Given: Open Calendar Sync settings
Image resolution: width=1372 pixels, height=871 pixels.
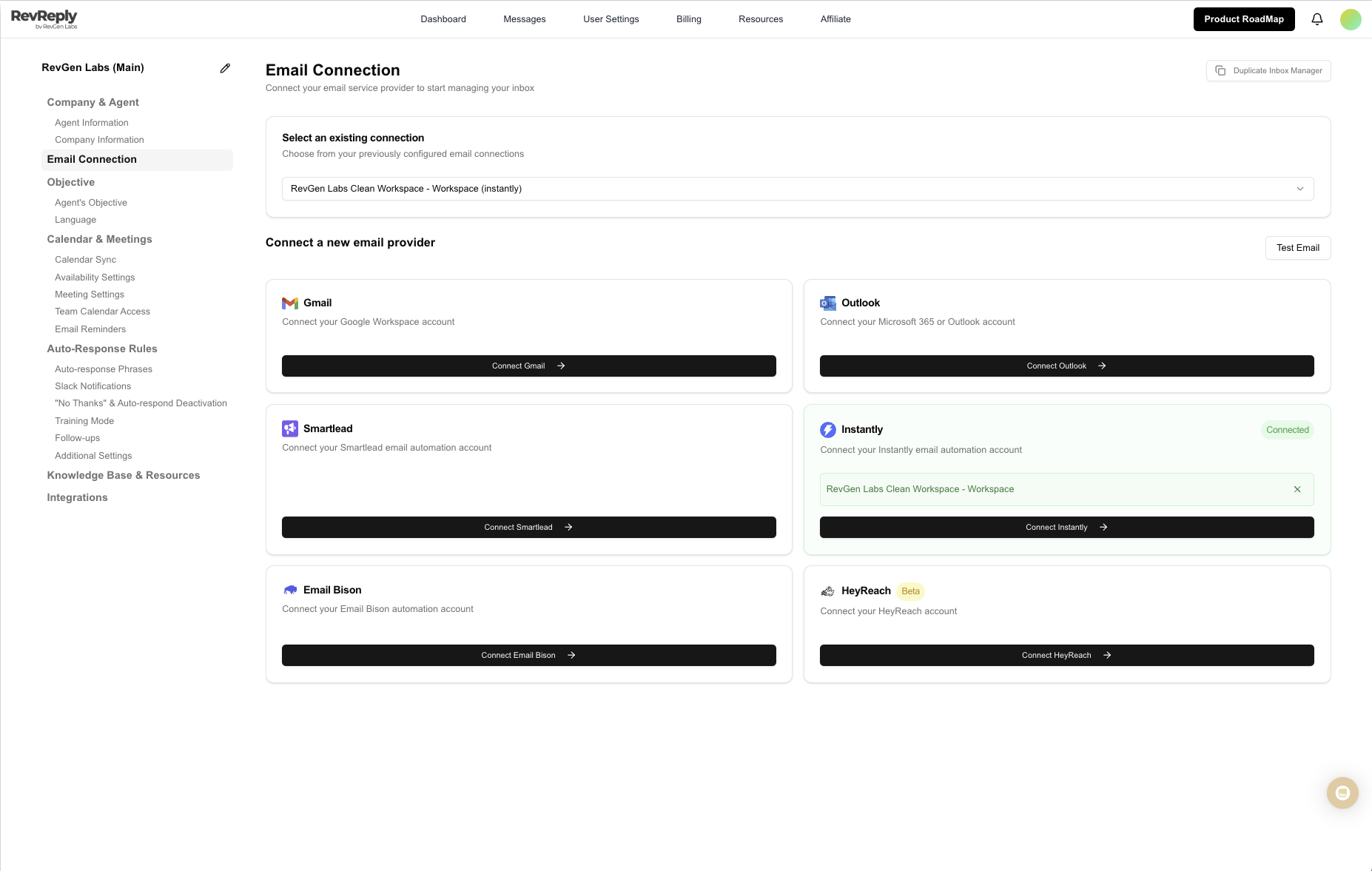Looking at the screenshot, I should 85,260.
